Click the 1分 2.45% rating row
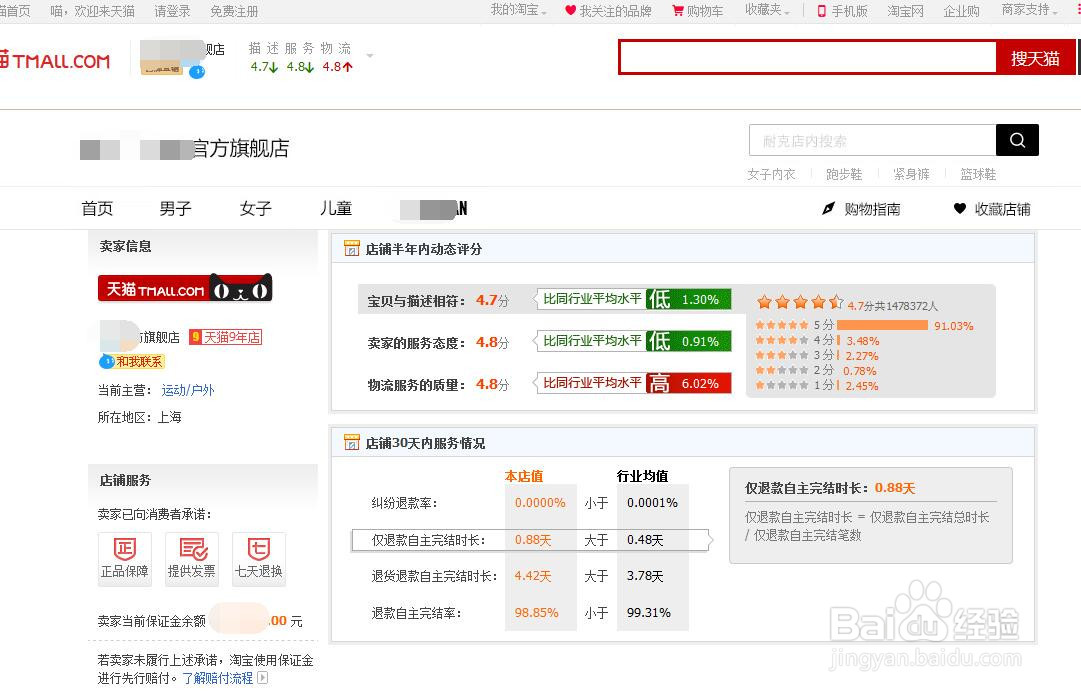Viewport: 1081px width, 695px height. coord(817,385)
